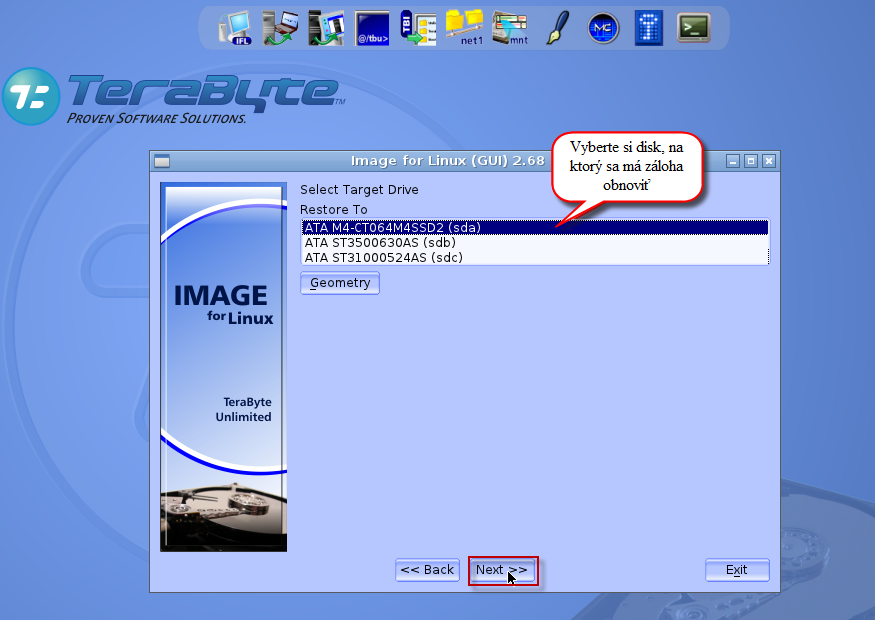Viewport: 875px width, 620px height.
Task: Open the MC Midnight Commander icon
Action: pos(603,28)
